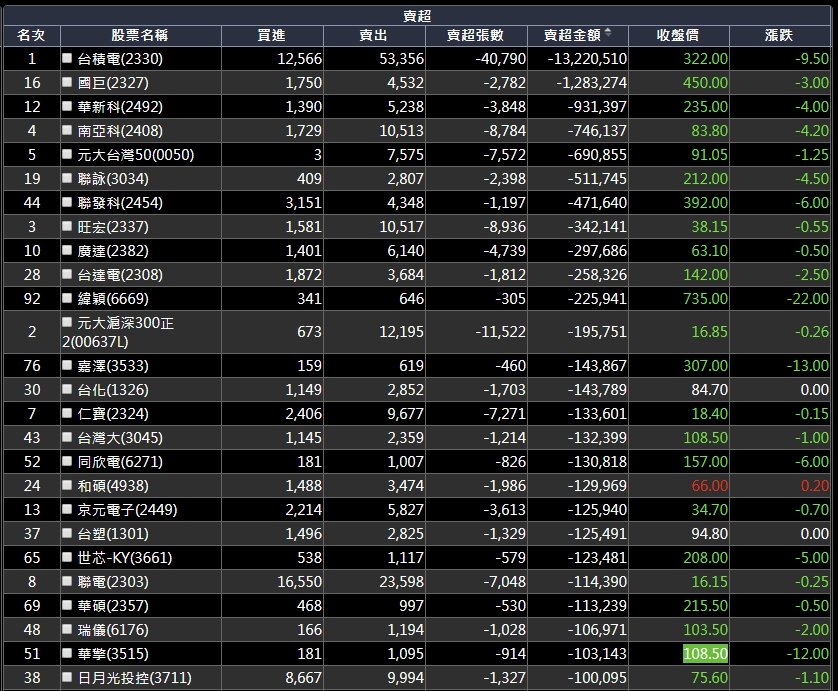Open stock 台積電(2330) name
The height and width of the screenshot is (691, 838).
click(x=120, y=58)
